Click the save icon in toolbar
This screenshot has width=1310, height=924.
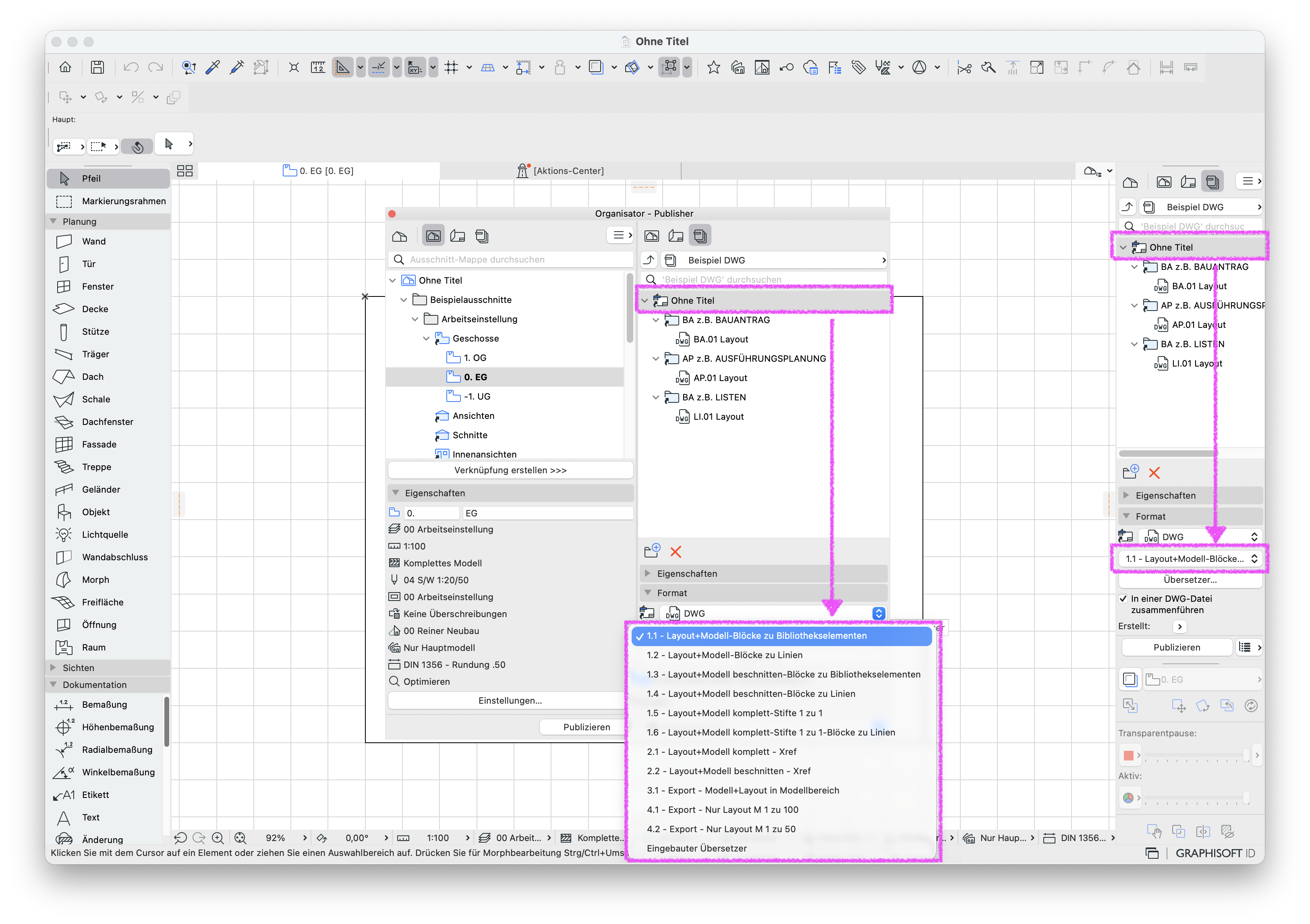(97, 67)
